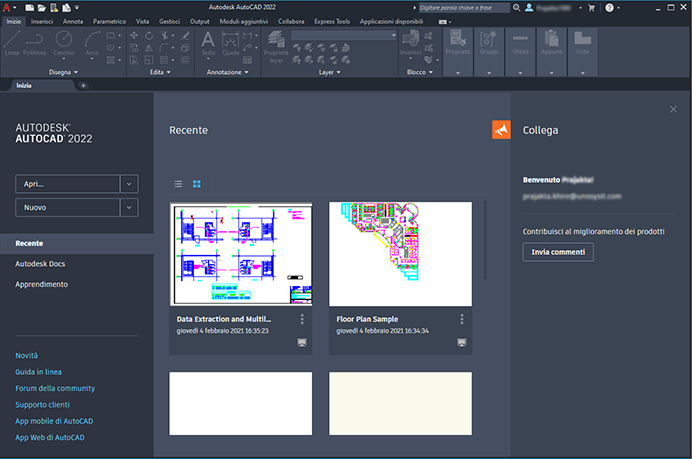The width and height of the screenshot is (692, 459).
Task: Open the Proprietà layer tool
Action: tap(276, 47)
